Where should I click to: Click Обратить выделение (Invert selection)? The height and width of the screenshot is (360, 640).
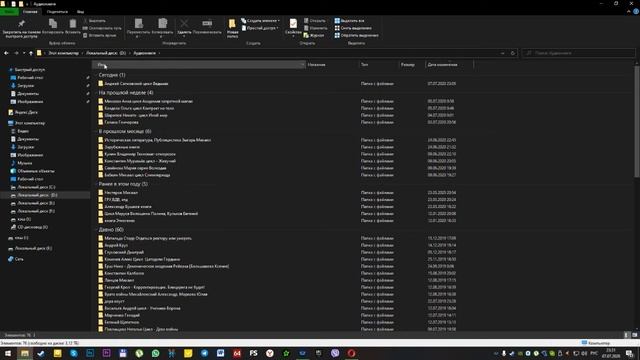356,36
